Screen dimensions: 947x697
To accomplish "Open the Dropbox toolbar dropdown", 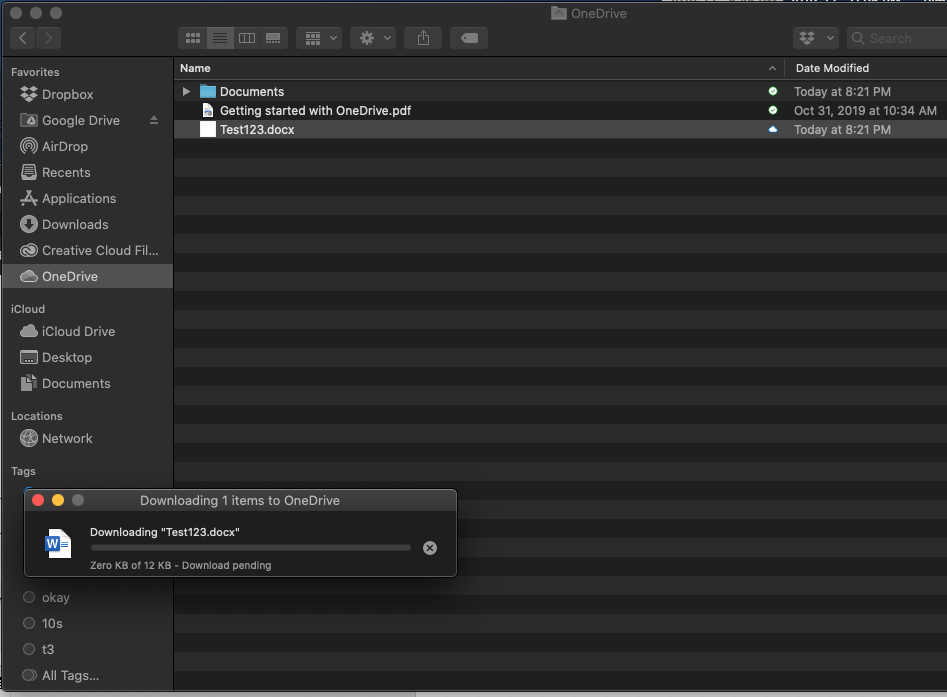I will point(816,38).
